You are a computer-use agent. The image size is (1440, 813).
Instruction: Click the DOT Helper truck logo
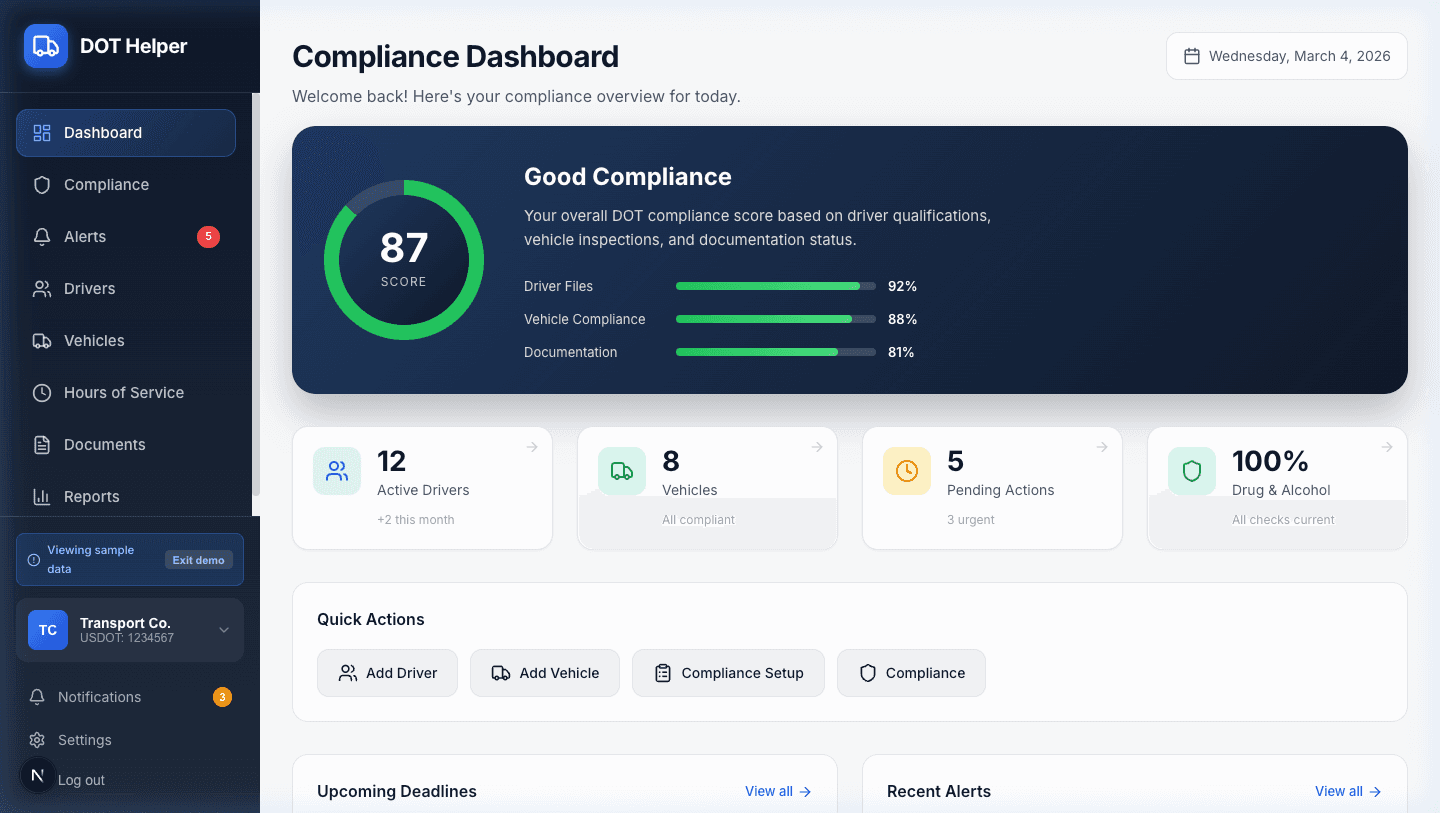pos(44,46)
